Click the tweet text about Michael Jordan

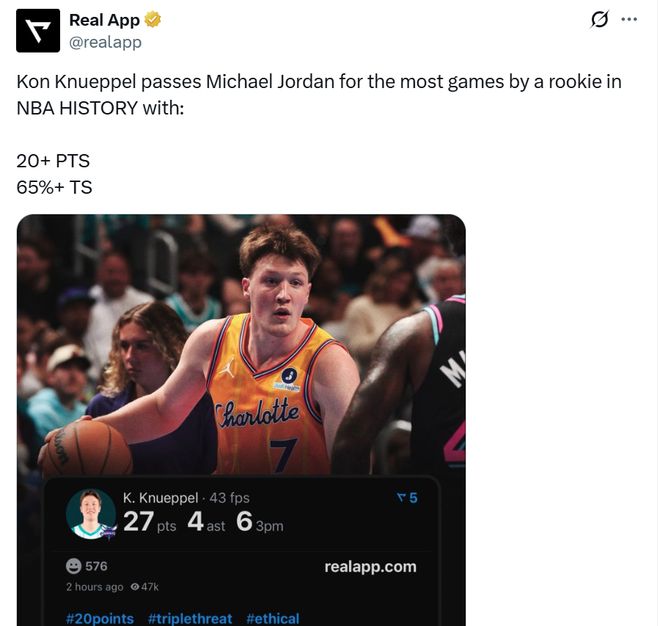[x=318, y=94]
